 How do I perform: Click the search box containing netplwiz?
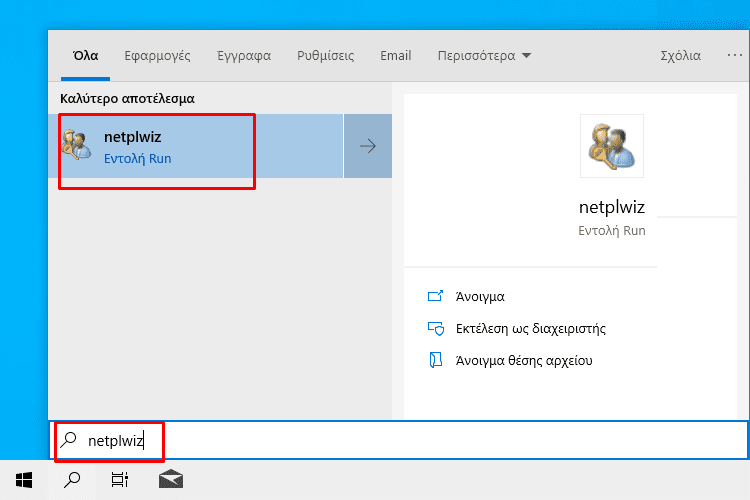pyautogui.click(x=399, y=440)
